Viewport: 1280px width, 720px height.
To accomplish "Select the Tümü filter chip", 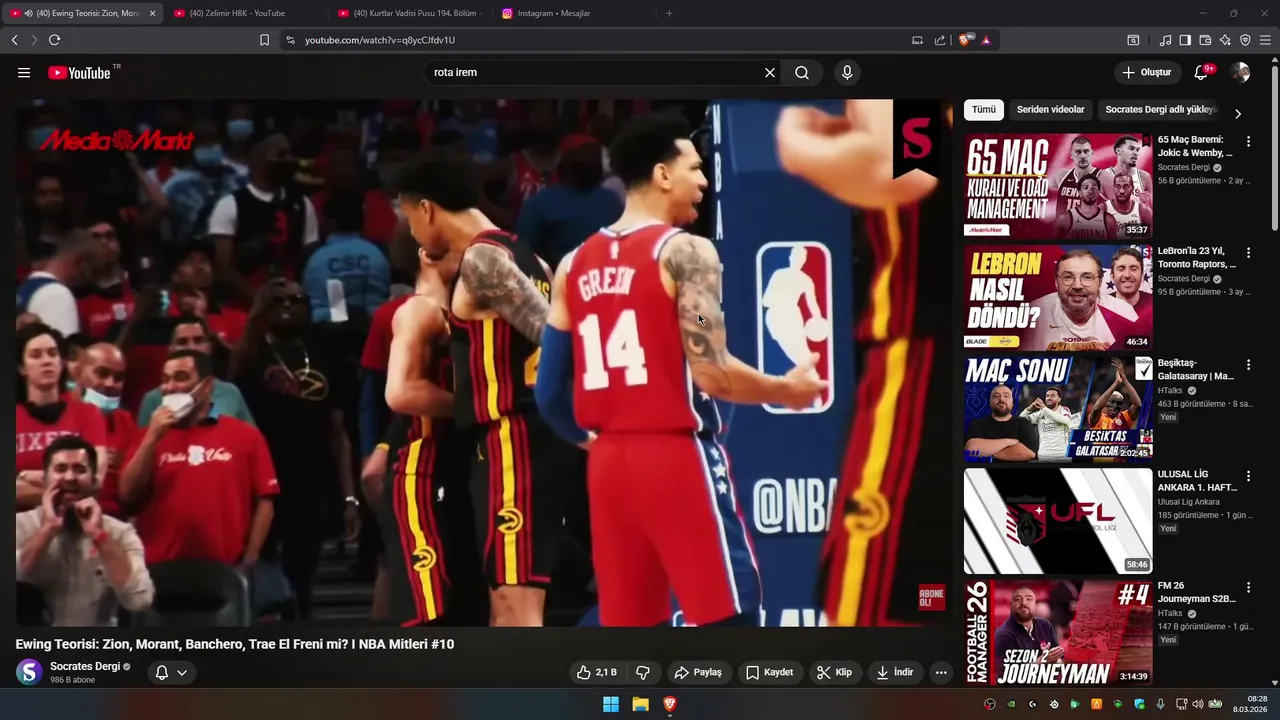I will (984, 110).
